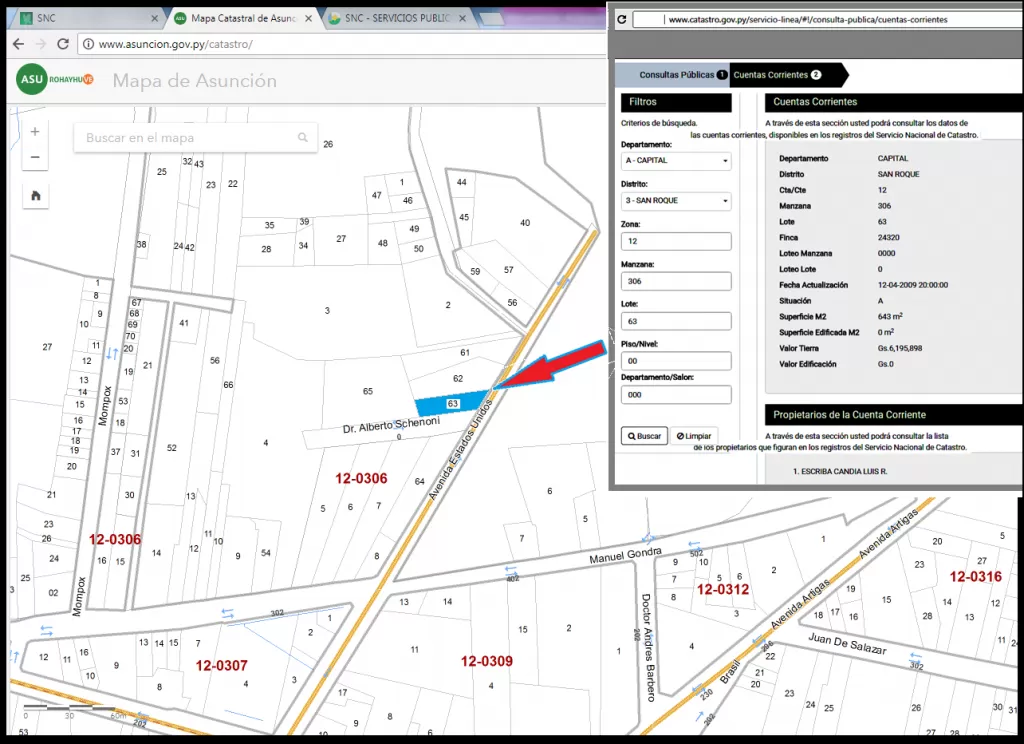Click the Dr. Alberto Schenoni street label

point(391,425)
